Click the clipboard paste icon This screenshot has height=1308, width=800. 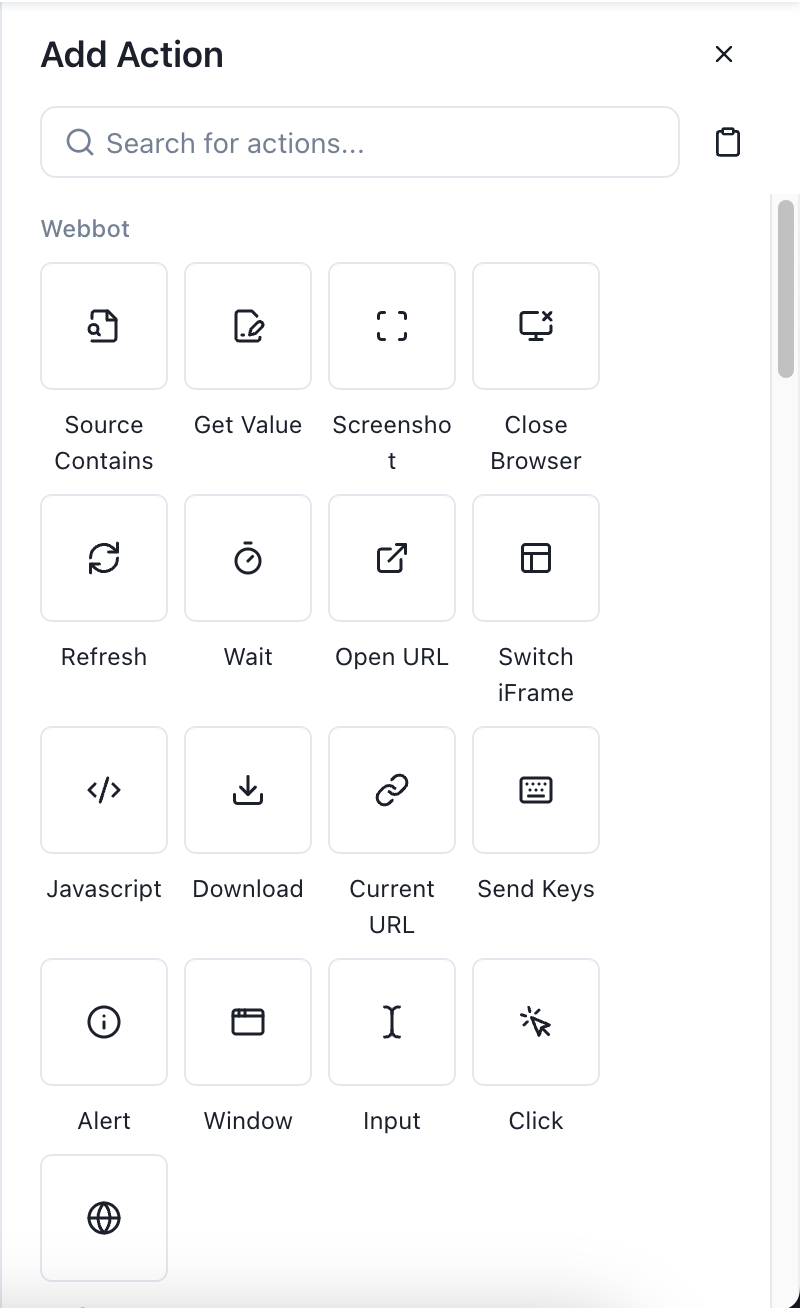727,142
